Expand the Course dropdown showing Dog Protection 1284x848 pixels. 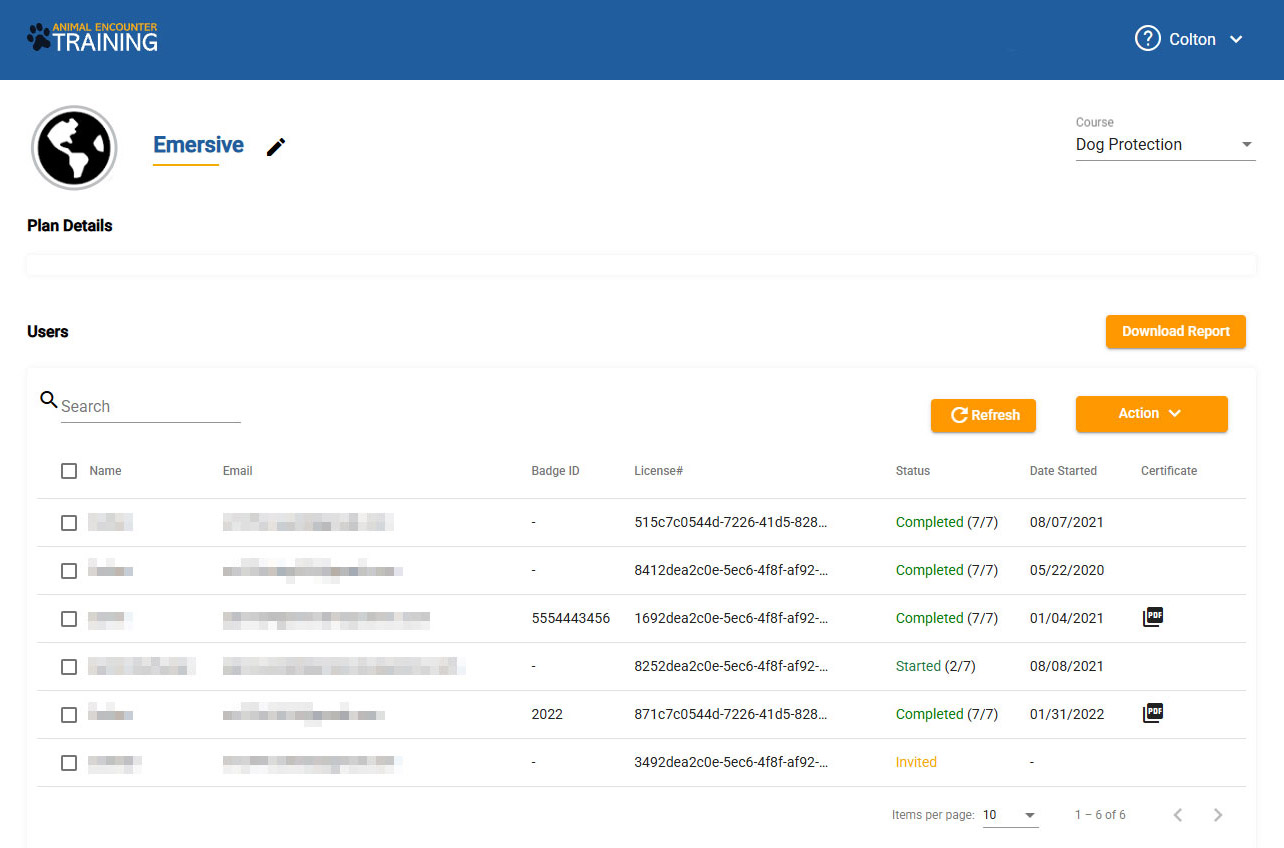click(x=1165, y=145)
